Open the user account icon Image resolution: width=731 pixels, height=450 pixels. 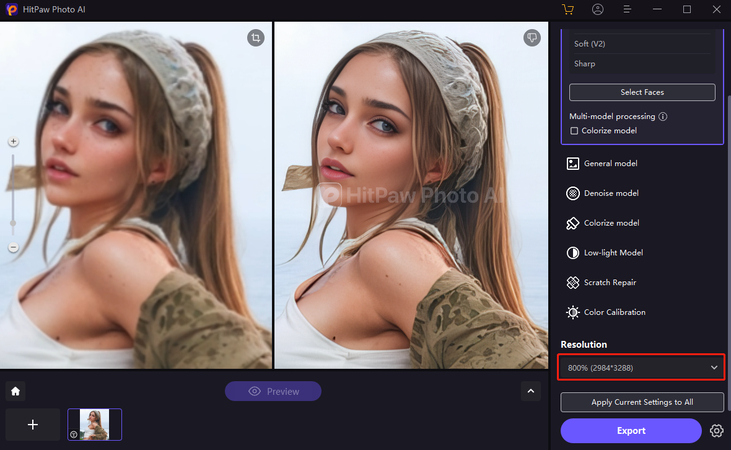pyautogui.click(x=598, y=9)
